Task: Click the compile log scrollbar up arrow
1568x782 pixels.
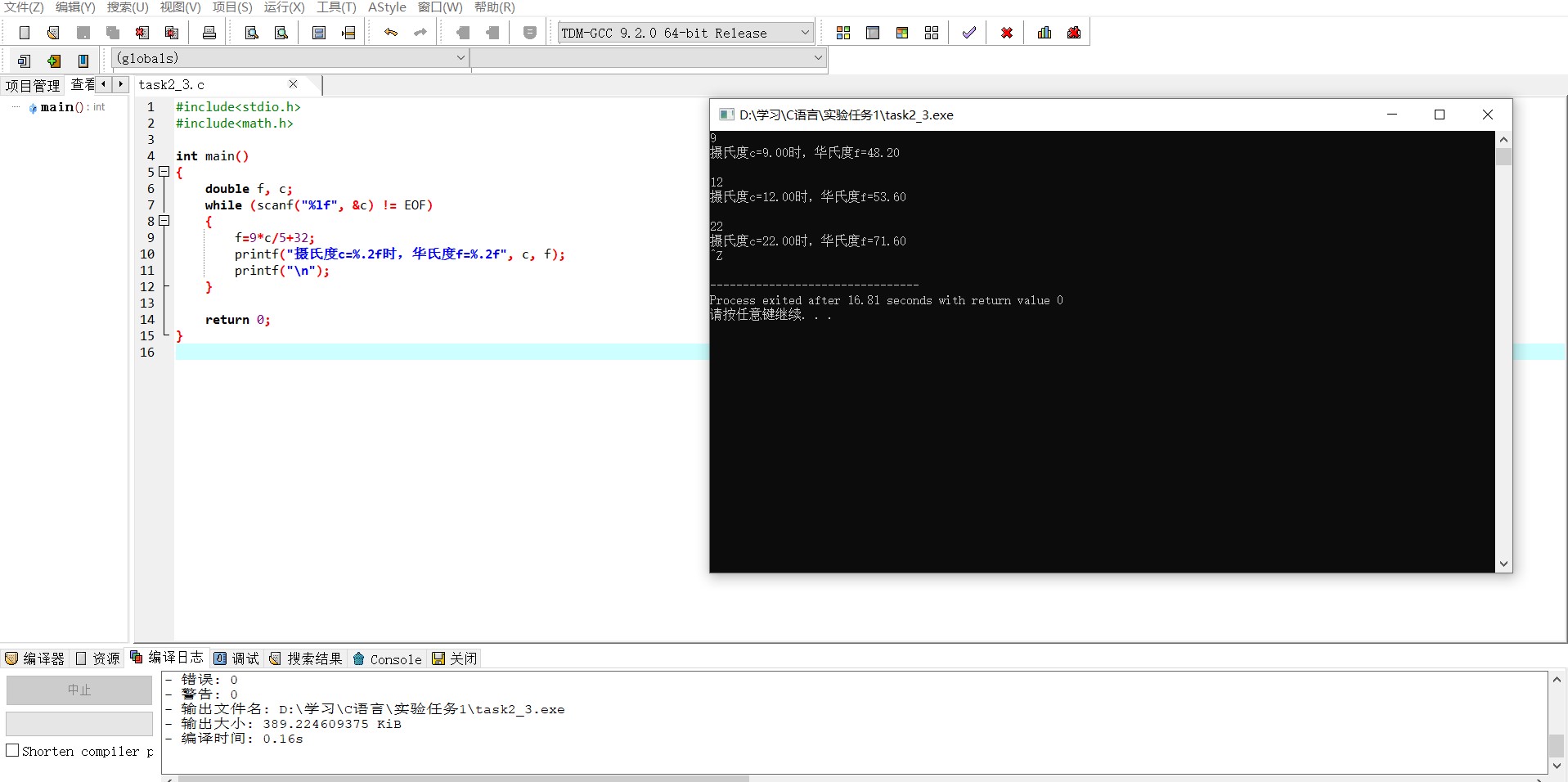Action: click(x=1557, y=679)
